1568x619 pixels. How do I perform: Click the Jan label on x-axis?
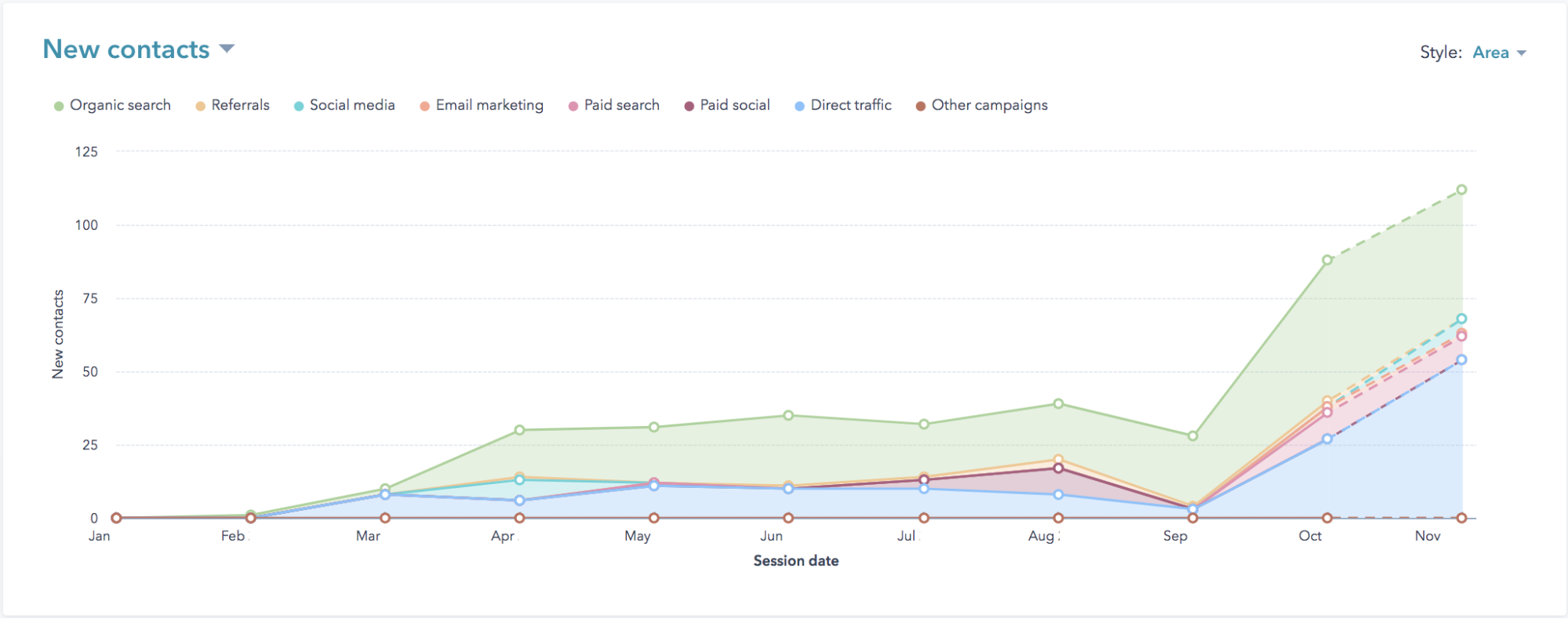[x=100, y=536]
